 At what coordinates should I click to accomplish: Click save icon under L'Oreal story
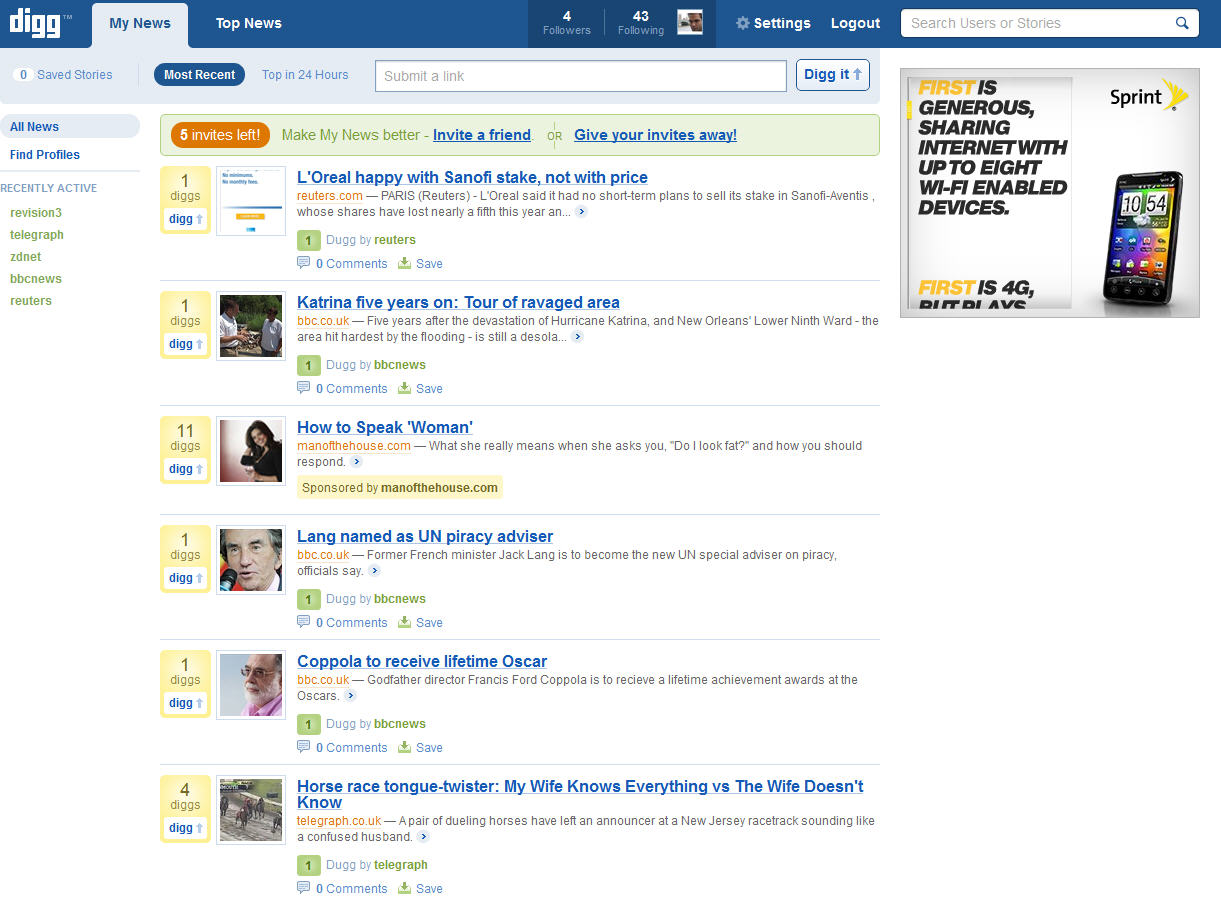click(405, 263)
